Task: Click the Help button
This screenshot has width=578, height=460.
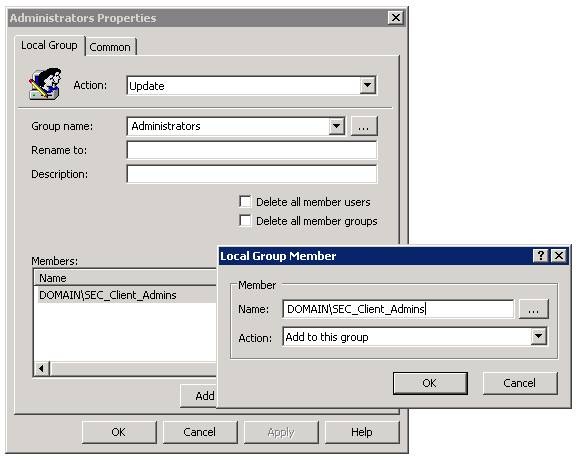Action: [362, 432]
